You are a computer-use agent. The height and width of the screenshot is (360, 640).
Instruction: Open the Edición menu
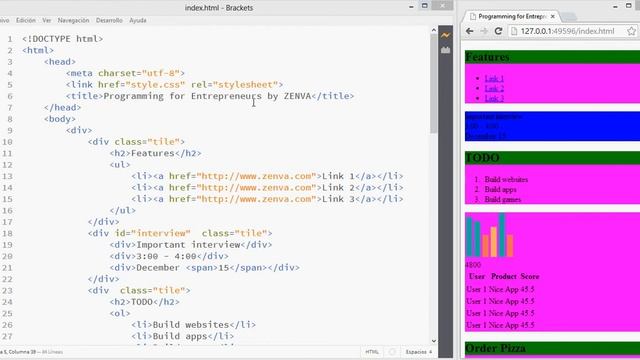(26, 20)
